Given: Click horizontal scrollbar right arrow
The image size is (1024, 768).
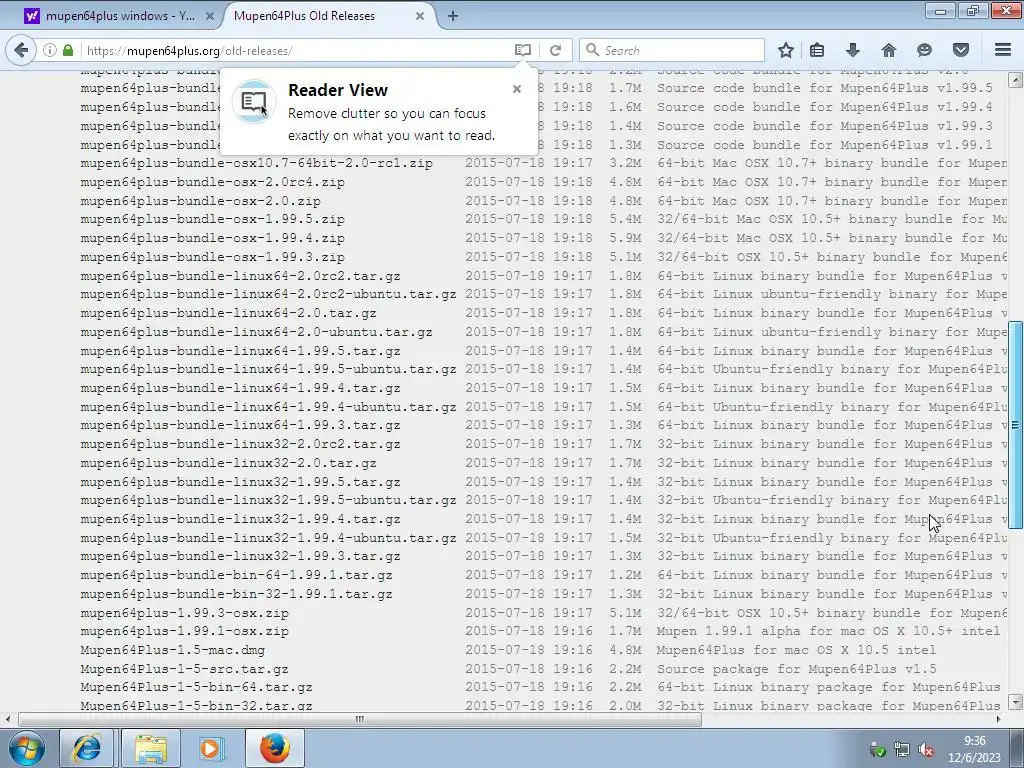Looking at the screenshot, I should tap(999, 720).
